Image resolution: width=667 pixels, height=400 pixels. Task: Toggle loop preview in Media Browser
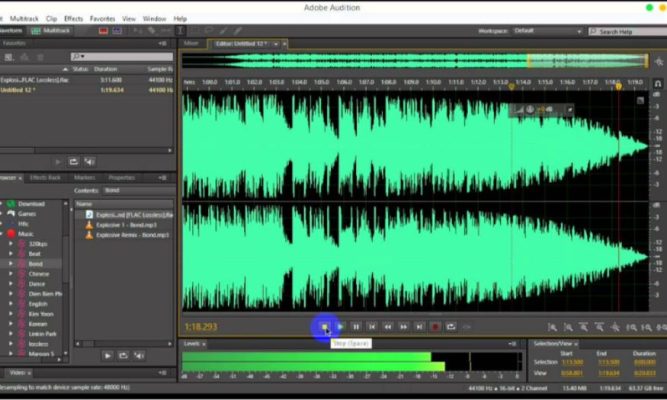[x=123, y=355]
